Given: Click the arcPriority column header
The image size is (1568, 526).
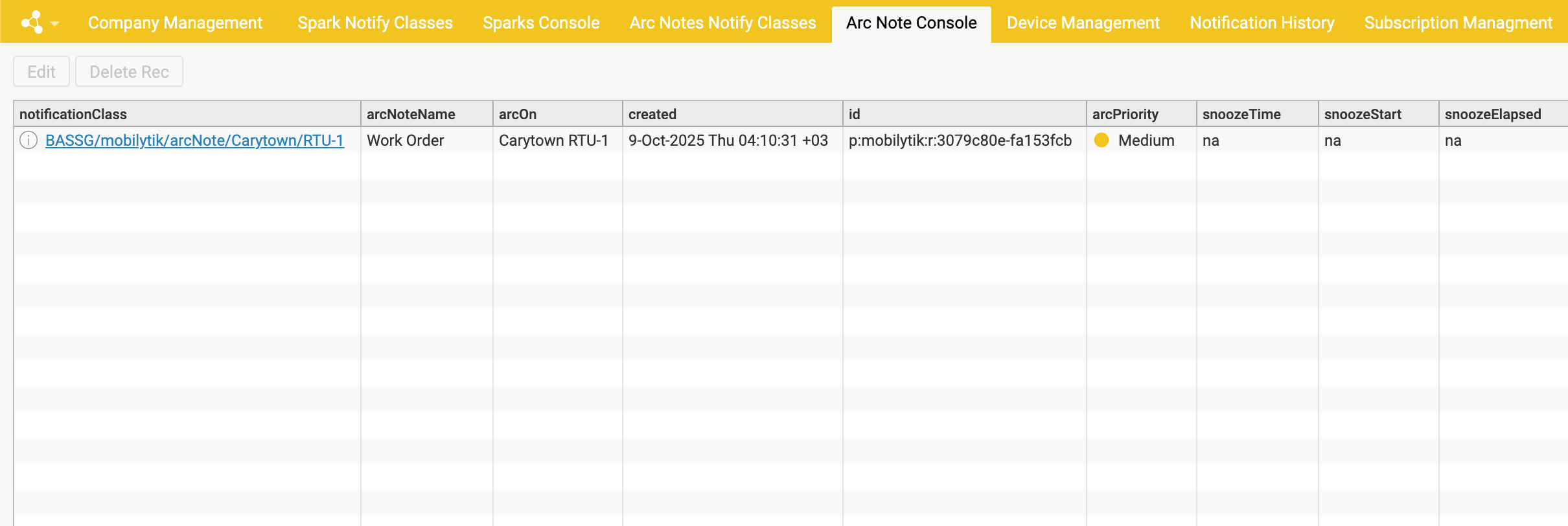Looking at the screenshot, I should pos(1125,114).
